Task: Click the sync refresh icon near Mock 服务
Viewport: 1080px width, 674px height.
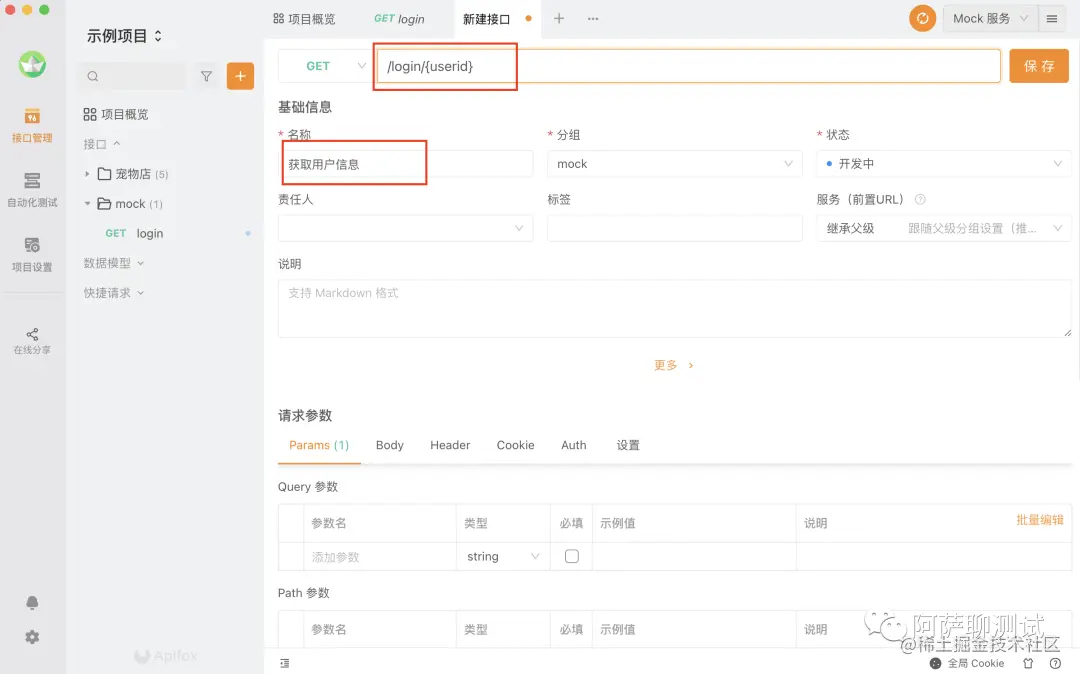Action: point(921,18)
